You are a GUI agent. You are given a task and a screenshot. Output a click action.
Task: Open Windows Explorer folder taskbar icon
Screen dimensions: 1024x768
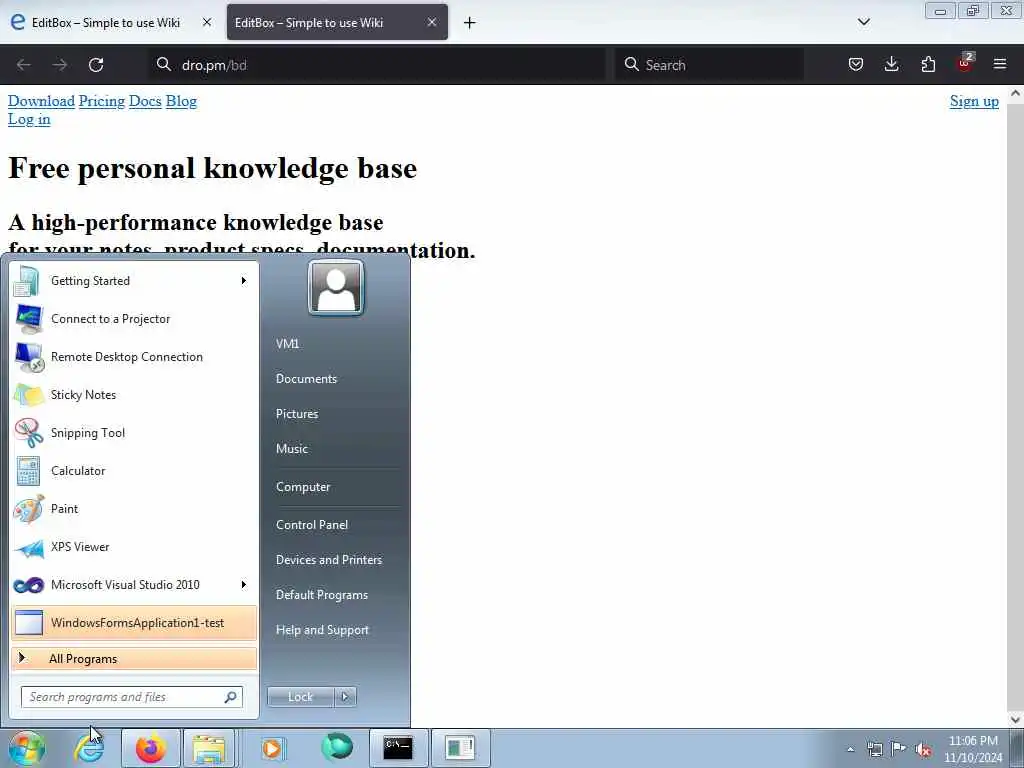tap(209, 748)
